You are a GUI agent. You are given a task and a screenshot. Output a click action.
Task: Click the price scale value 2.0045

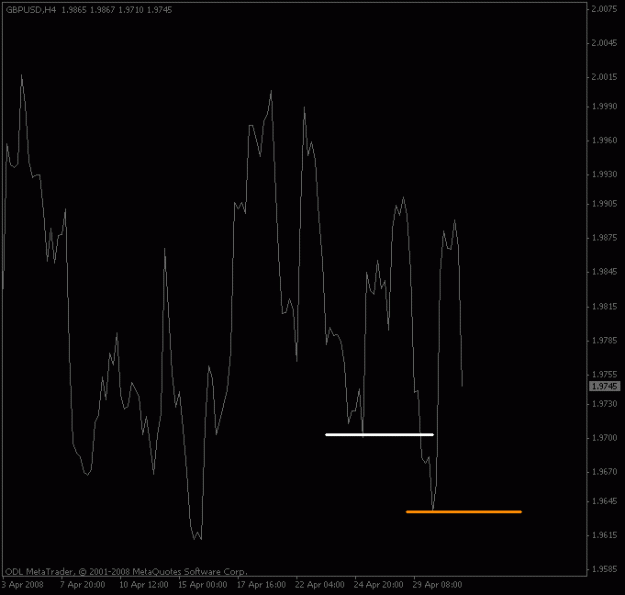click(604, 43)
